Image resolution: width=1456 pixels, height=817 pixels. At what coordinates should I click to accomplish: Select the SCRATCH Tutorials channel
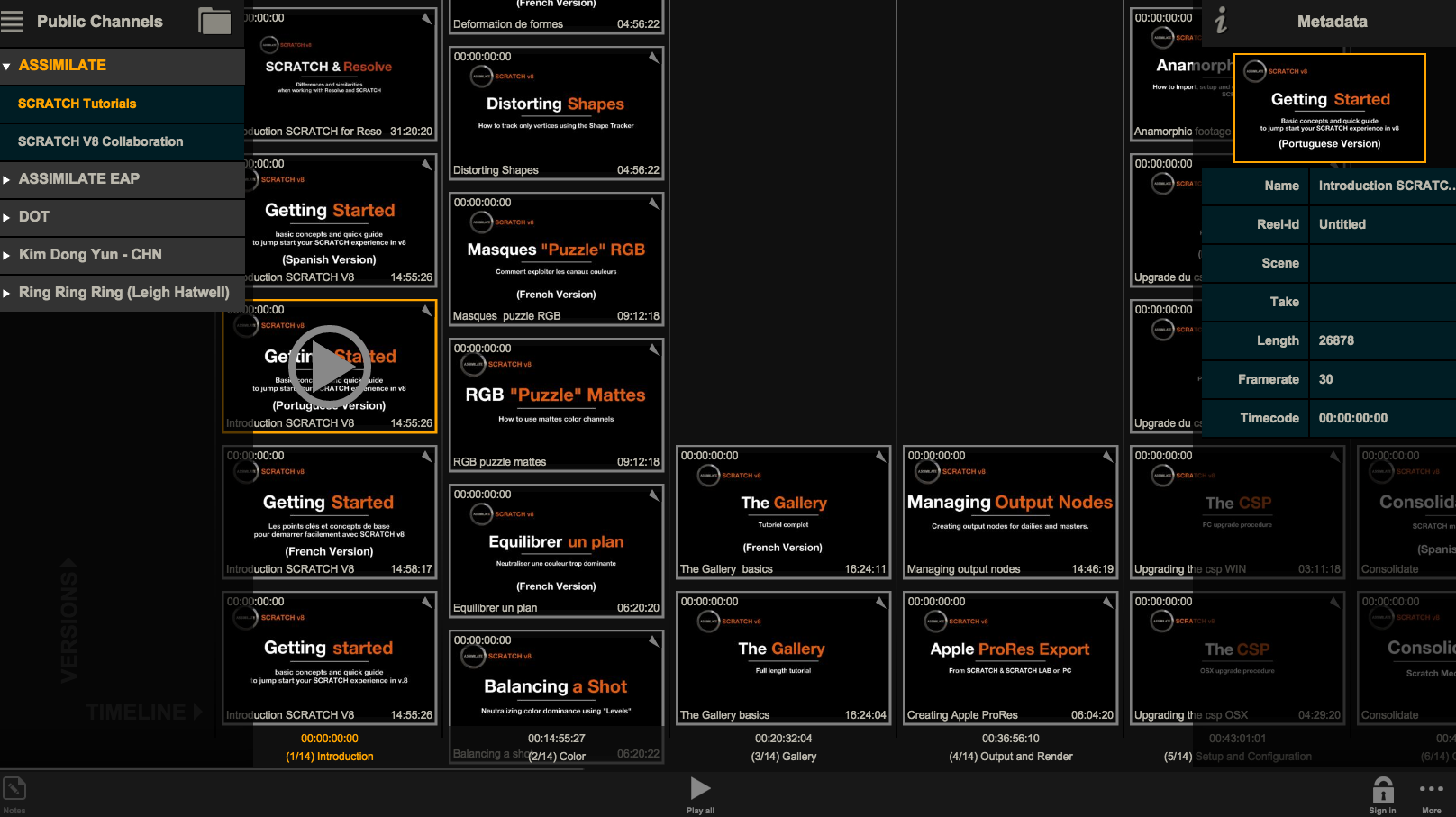(x=122, y=104)
